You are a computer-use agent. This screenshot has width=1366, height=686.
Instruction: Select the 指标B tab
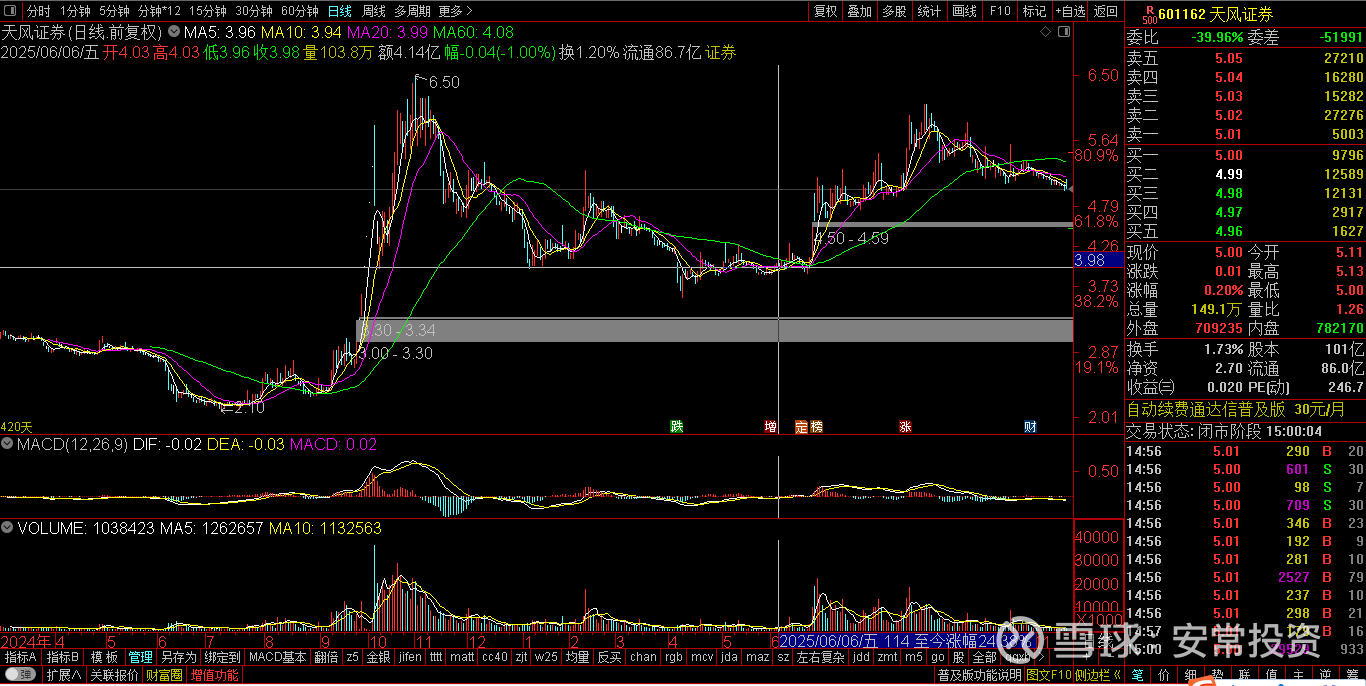[63, 658]
